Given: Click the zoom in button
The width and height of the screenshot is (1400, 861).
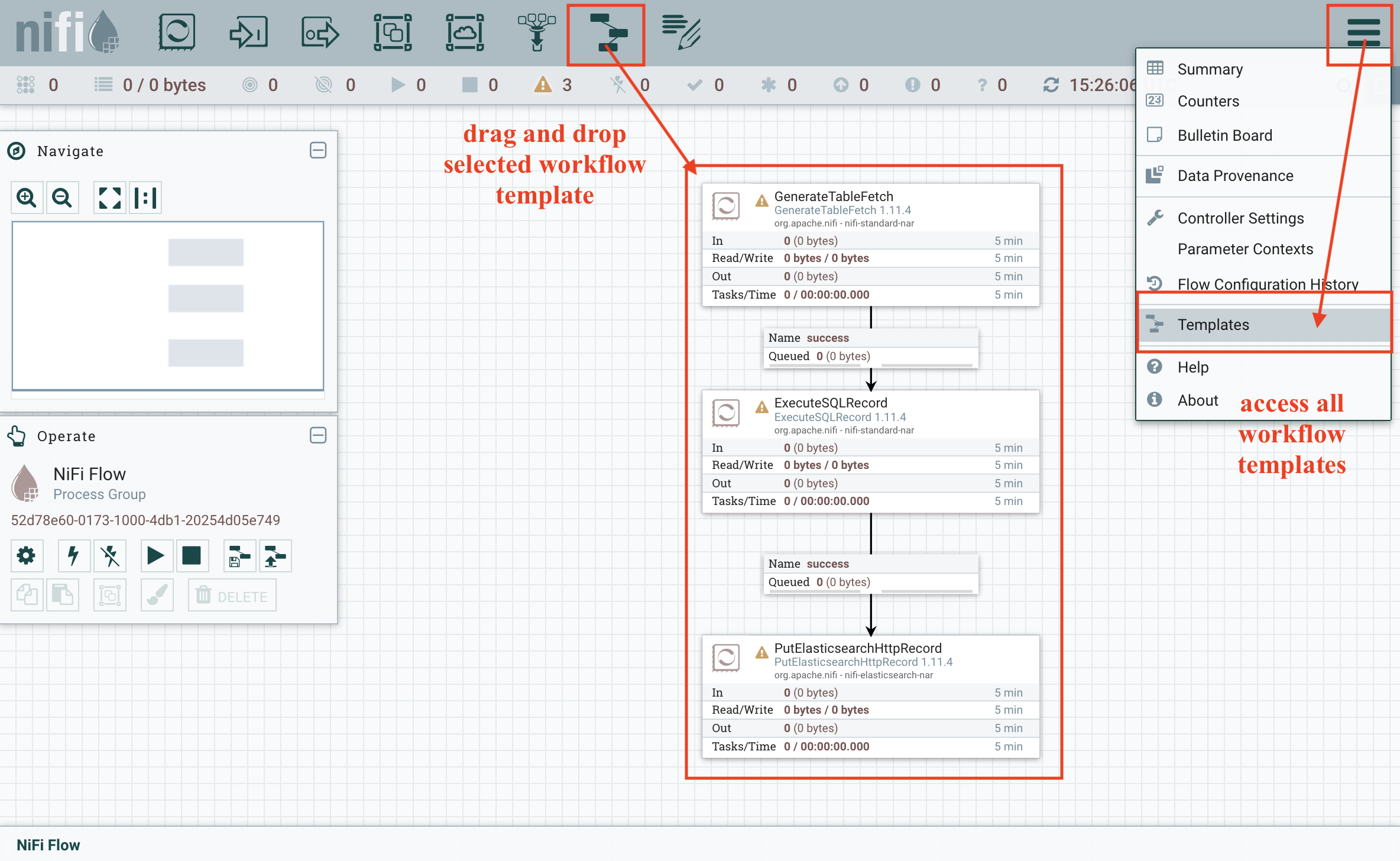Looking at the screenshot, I should click(27, 198).
